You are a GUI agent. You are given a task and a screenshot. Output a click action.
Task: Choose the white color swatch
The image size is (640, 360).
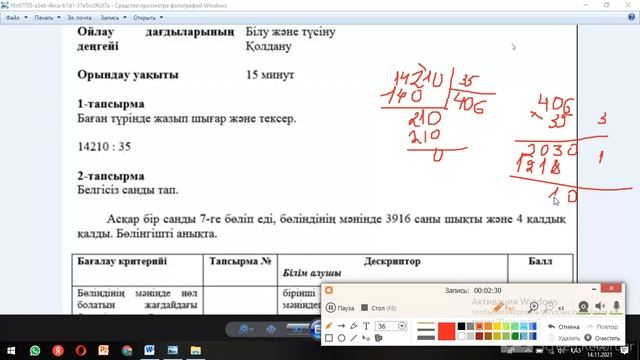[461, 336]
